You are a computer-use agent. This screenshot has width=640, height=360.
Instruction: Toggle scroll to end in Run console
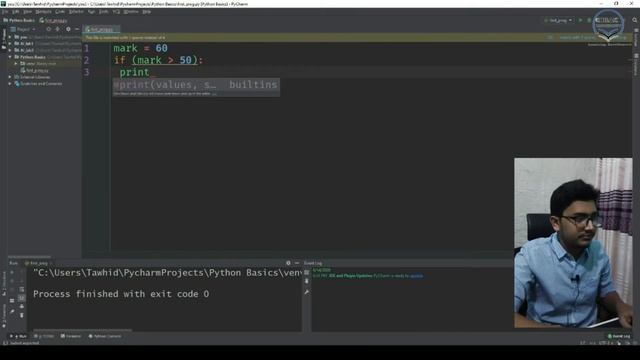point(22,298)
